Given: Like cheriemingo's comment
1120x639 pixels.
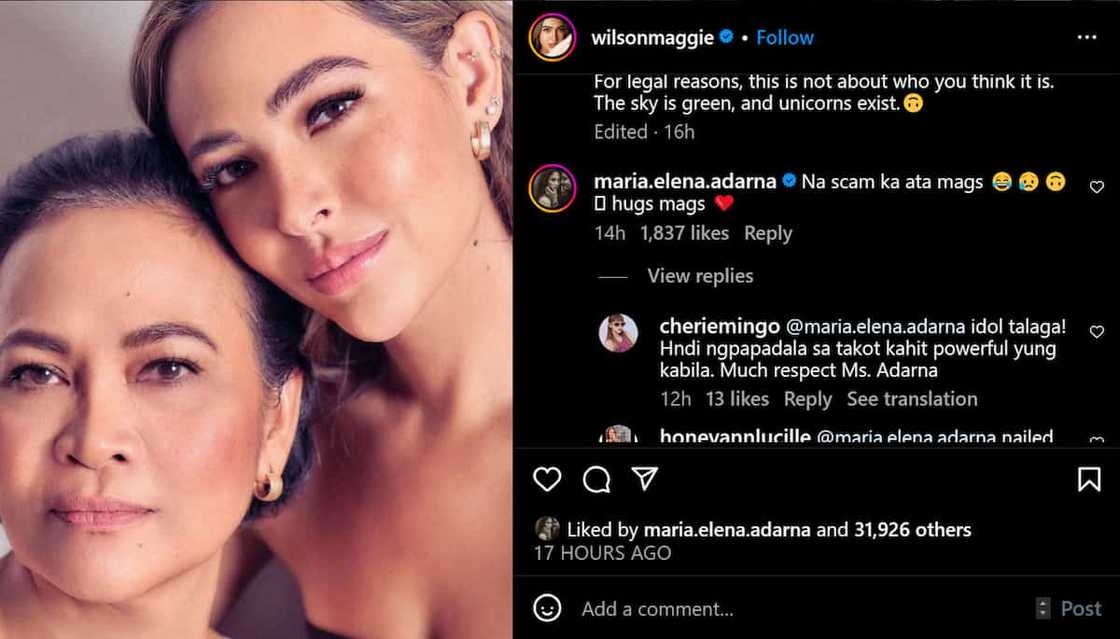Looking at the screenshot, I should coord(1097,332).
